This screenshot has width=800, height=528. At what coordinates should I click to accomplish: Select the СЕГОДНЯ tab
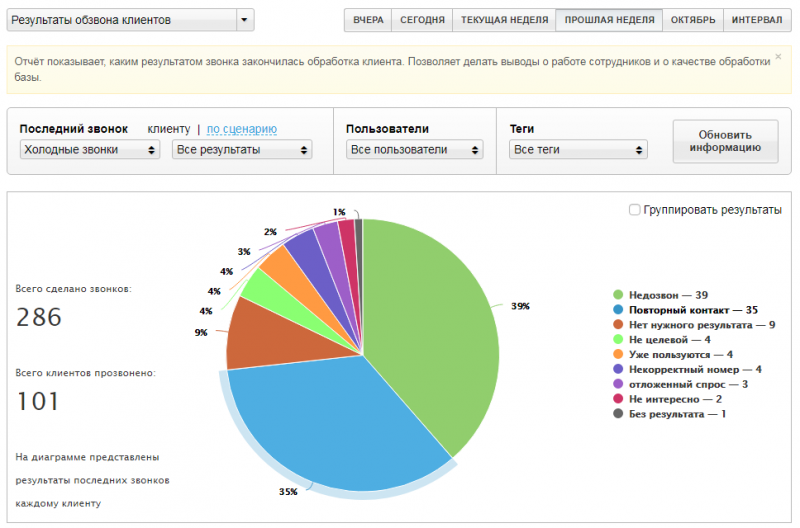[422, 20]
